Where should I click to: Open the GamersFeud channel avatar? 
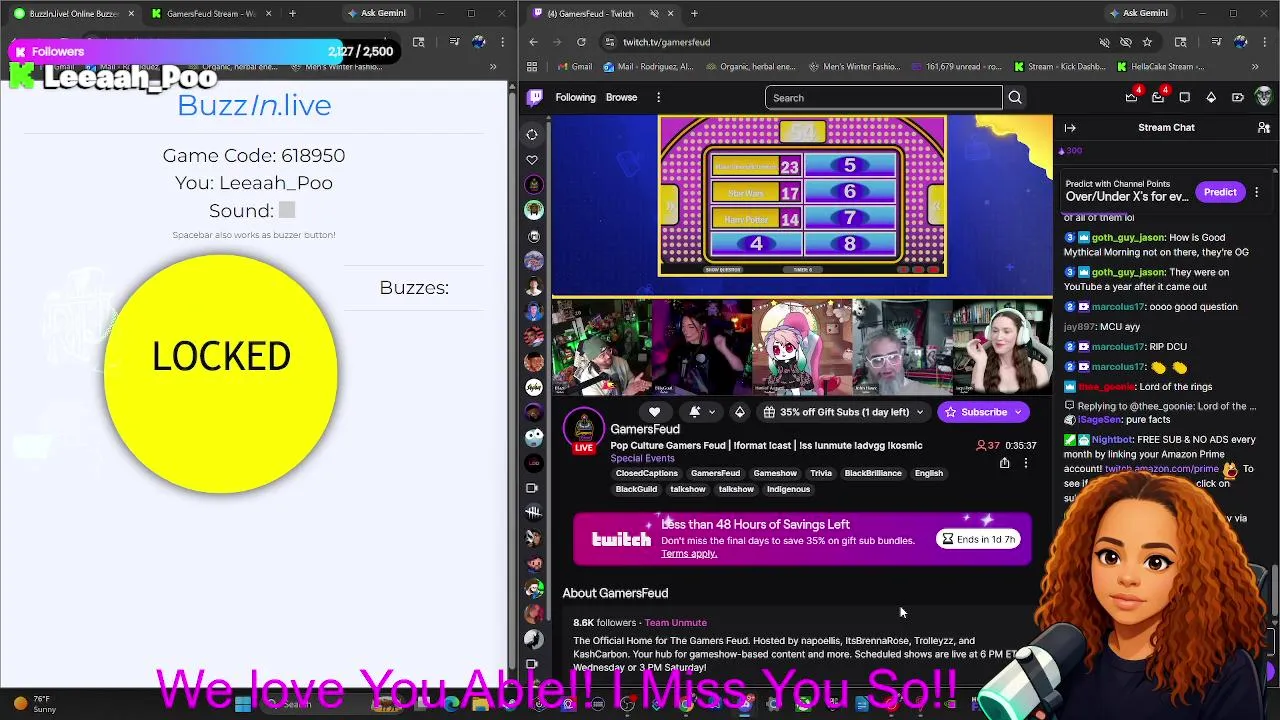point(584,429)
